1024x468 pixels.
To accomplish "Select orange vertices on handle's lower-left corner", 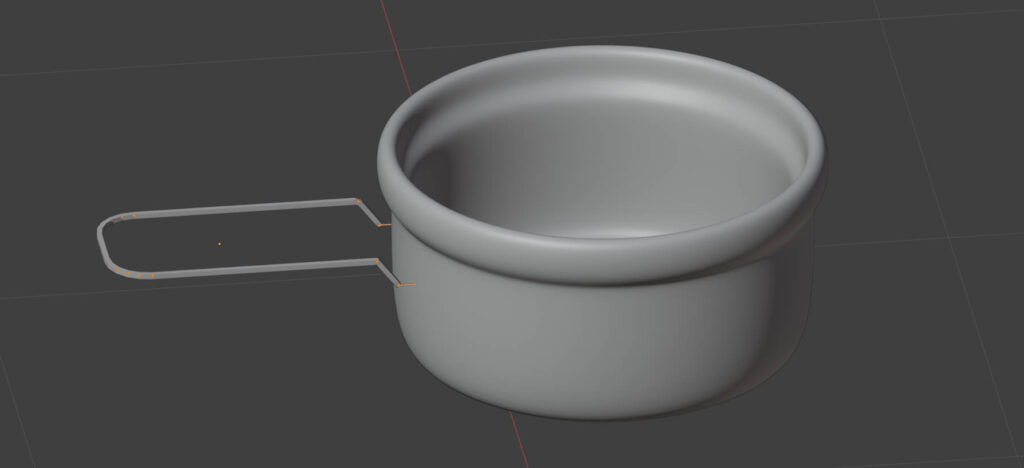I will point(135,273).
